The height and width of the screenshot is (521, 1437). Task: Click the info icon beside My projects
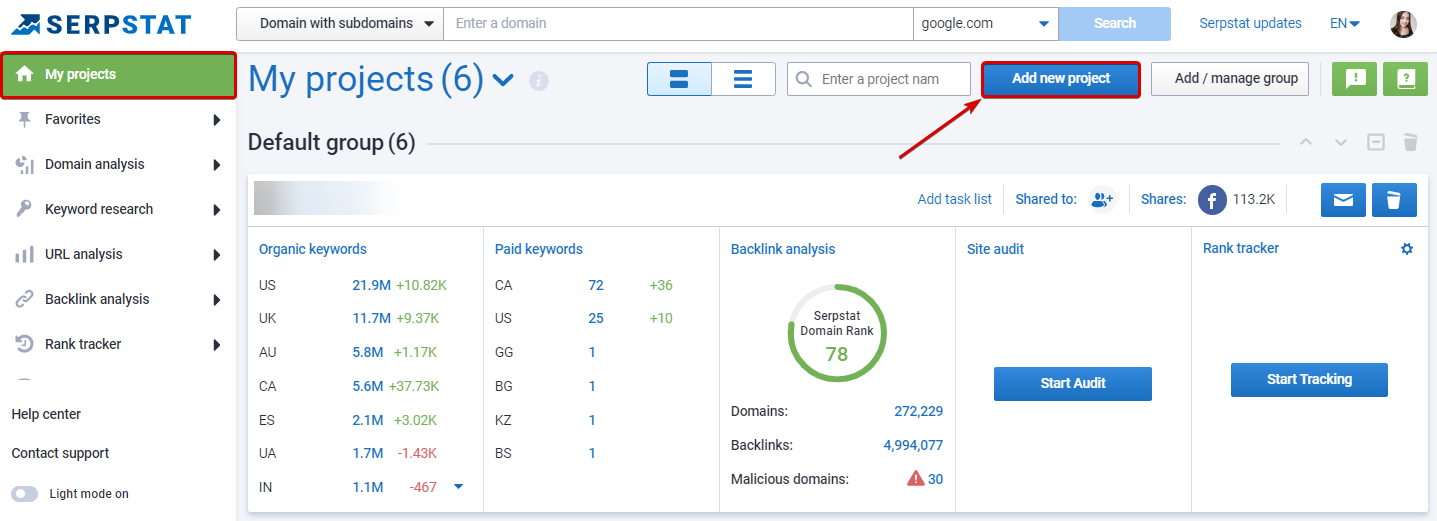[539, 81]
